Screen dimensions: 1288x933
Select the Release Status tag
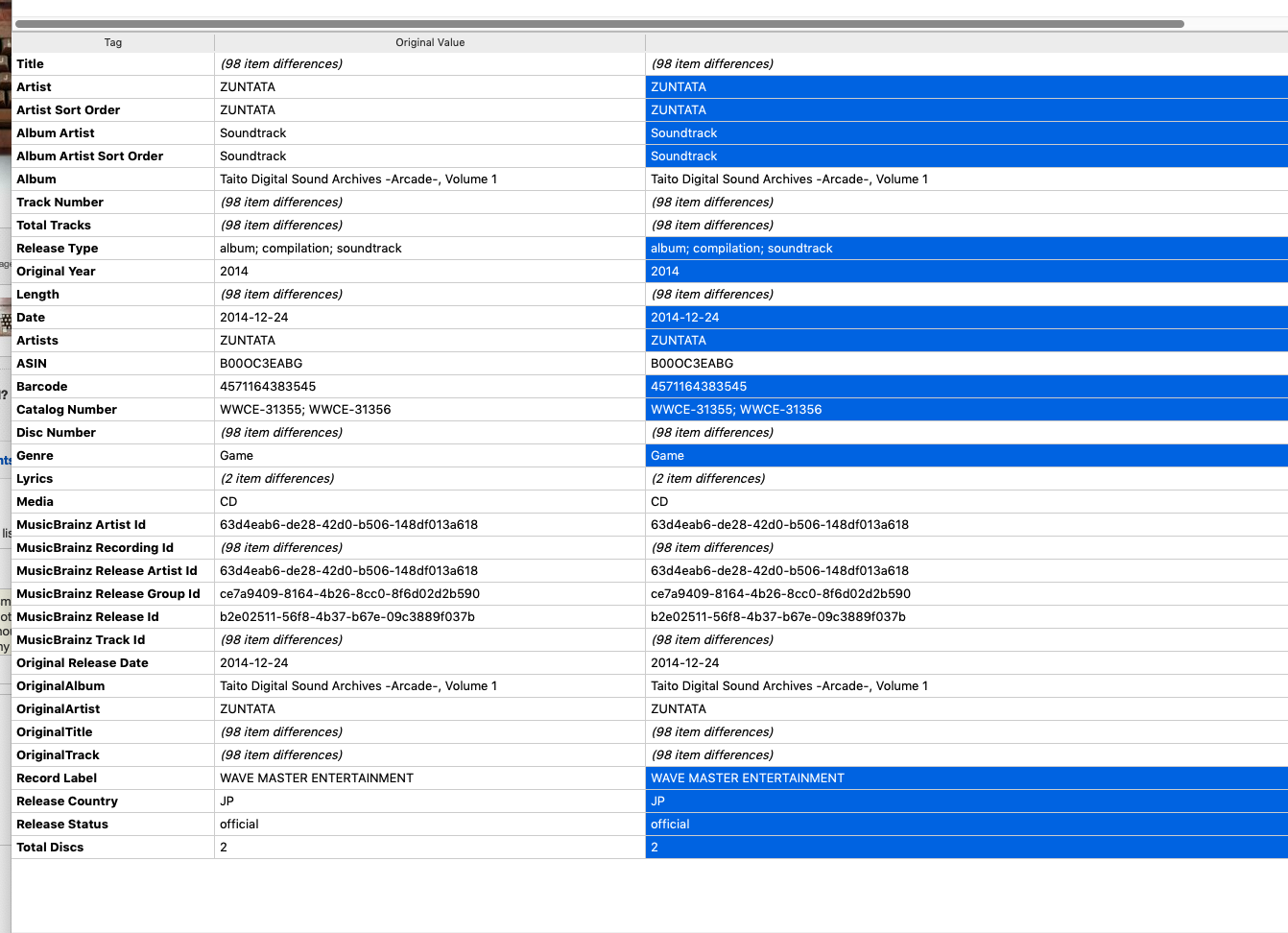[62, 825]
